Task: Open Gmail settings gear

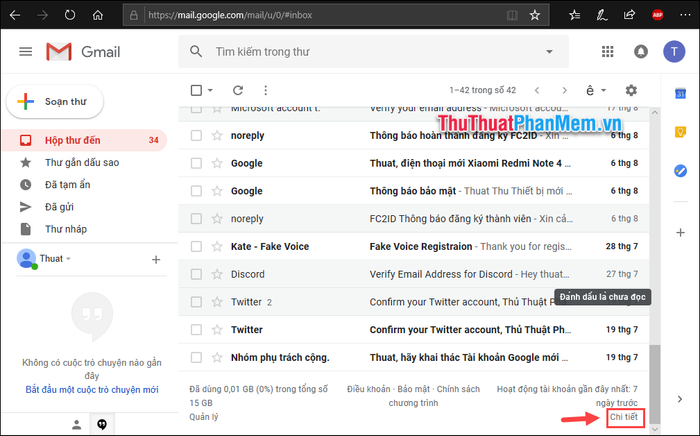Action: pyautogui.click(x=631, y=91)
